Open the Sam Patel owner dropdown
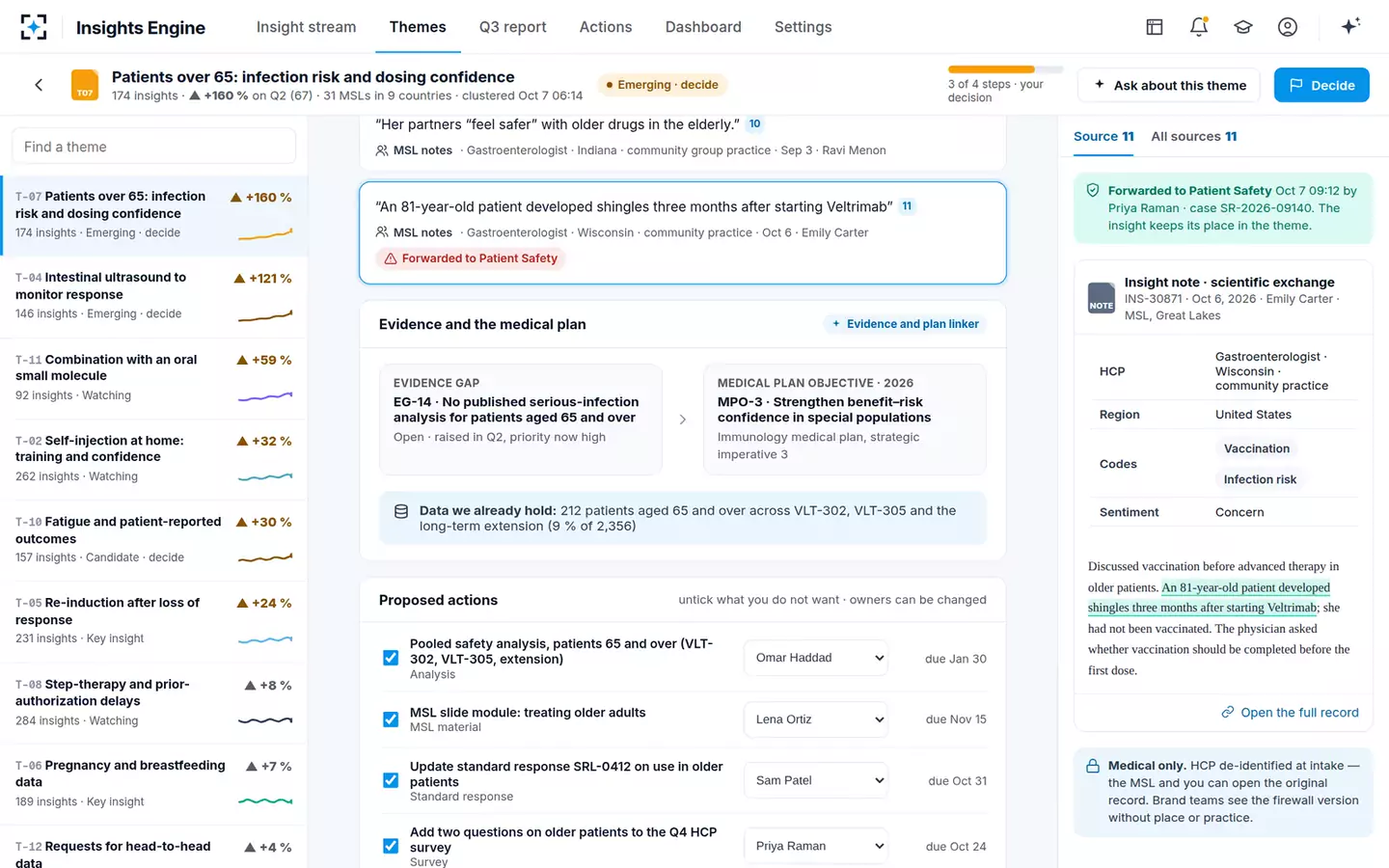The height and width of the screenshot is (868, 1389). [x=816, y=780]
